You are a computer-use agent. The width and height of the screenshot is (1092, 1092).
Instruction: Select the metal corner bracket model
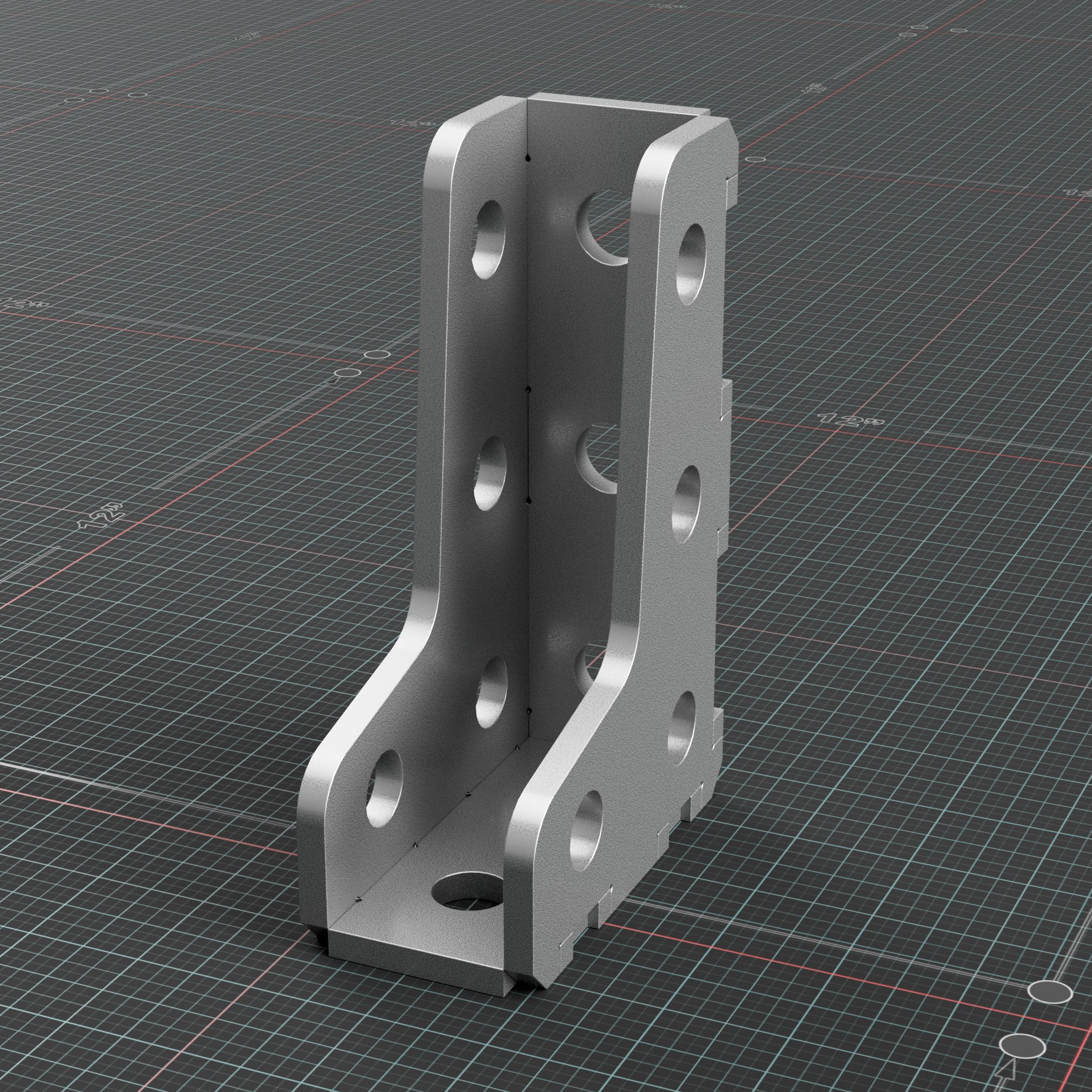click(x=537, y=509)
